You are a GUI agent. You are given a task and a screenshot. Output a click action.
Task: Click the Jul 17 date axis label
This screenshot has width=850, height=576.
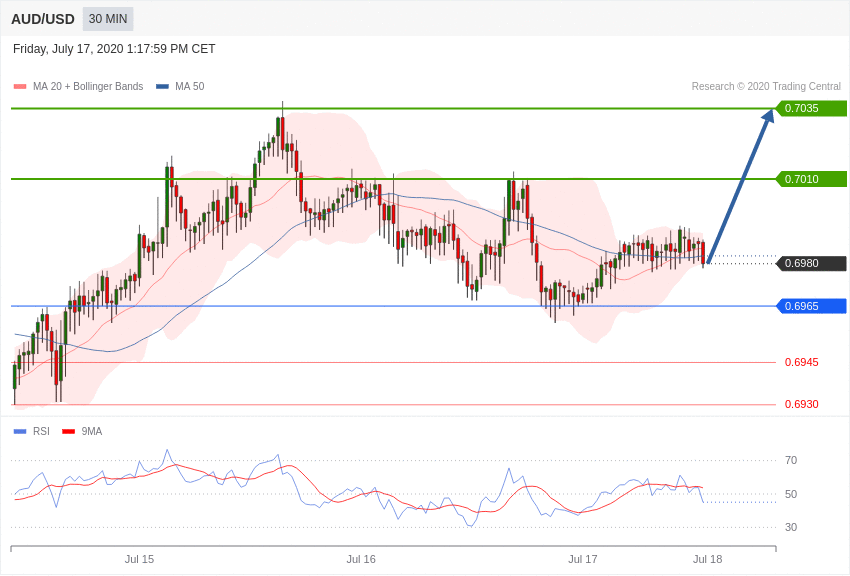tap(583, 559)
